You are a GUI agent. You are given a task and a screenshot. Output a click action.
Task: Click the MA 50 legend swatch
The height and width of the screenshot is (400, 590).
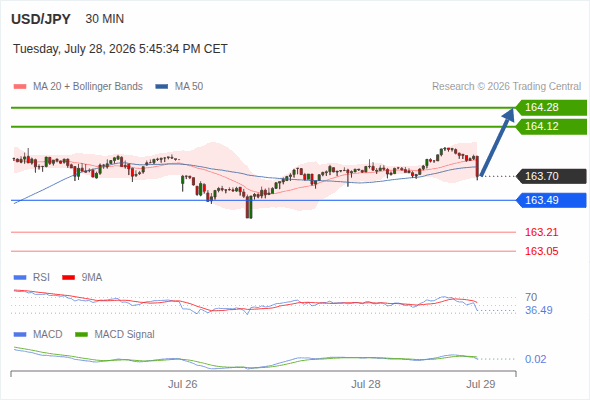click(162, 87)
